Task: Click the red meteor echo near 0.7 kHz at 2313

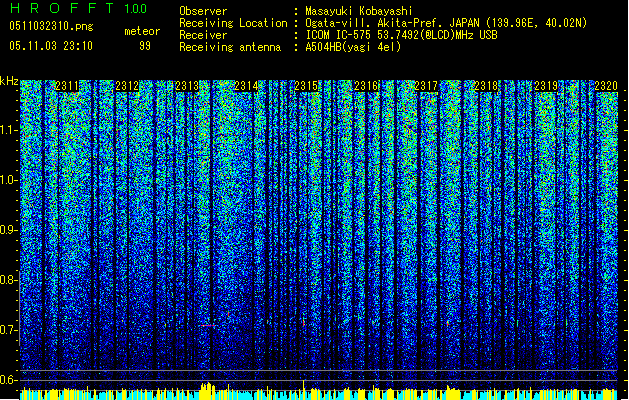Action: pos(209,325)
